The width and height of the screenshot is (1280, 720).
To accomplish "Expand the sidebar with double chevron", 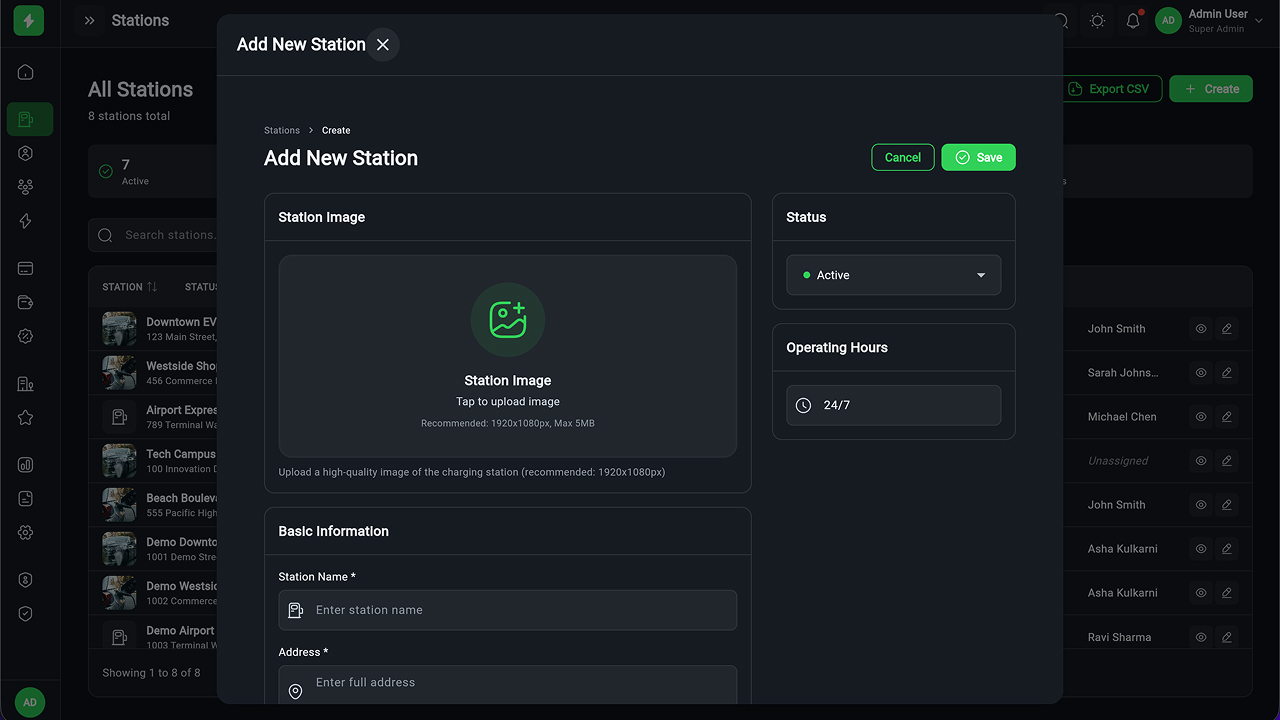I will pyautogui.click(x=90, y=21).
